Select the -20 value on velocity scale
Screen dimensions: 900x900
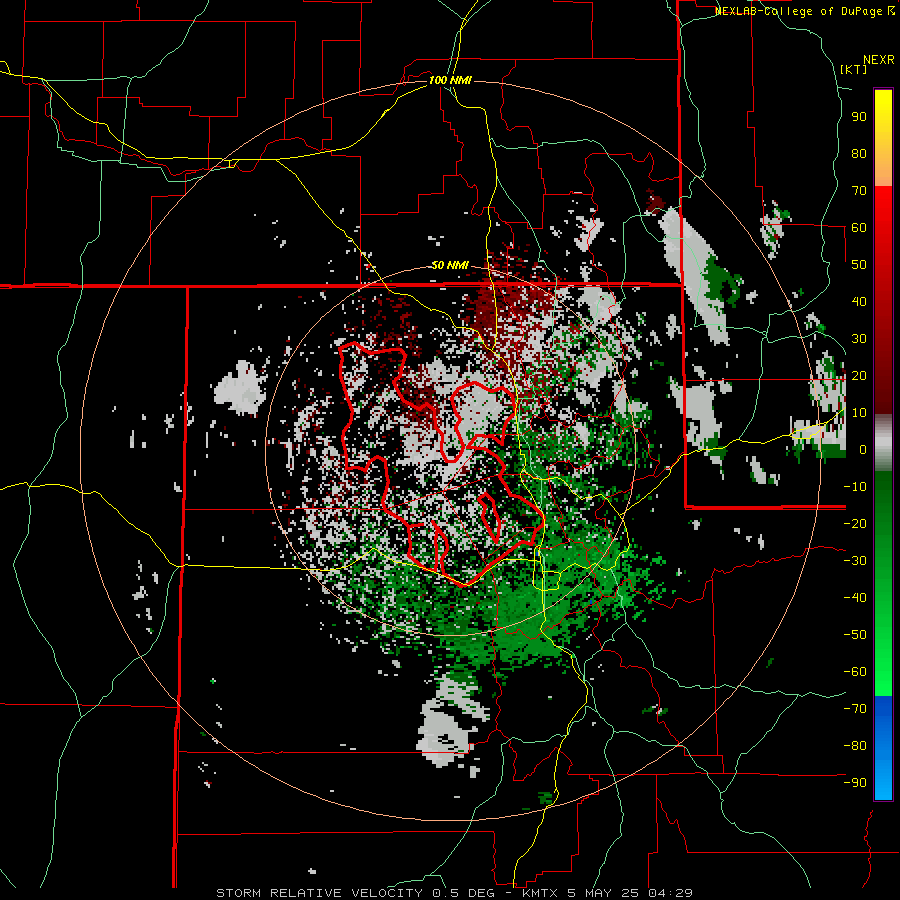tap(855, 523)
